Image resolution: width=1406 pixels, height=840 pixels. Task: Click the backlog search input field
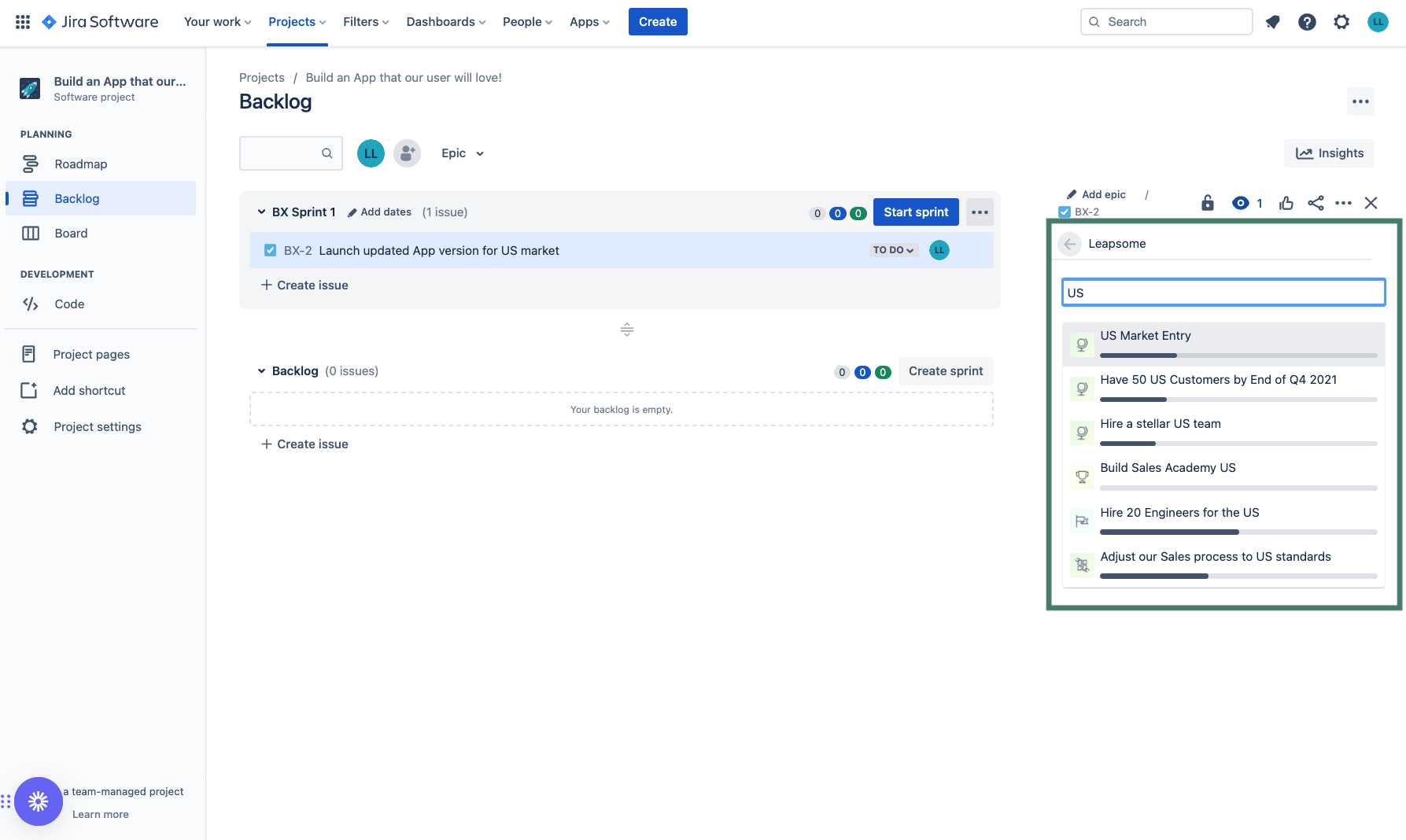[x=290, y=153]
